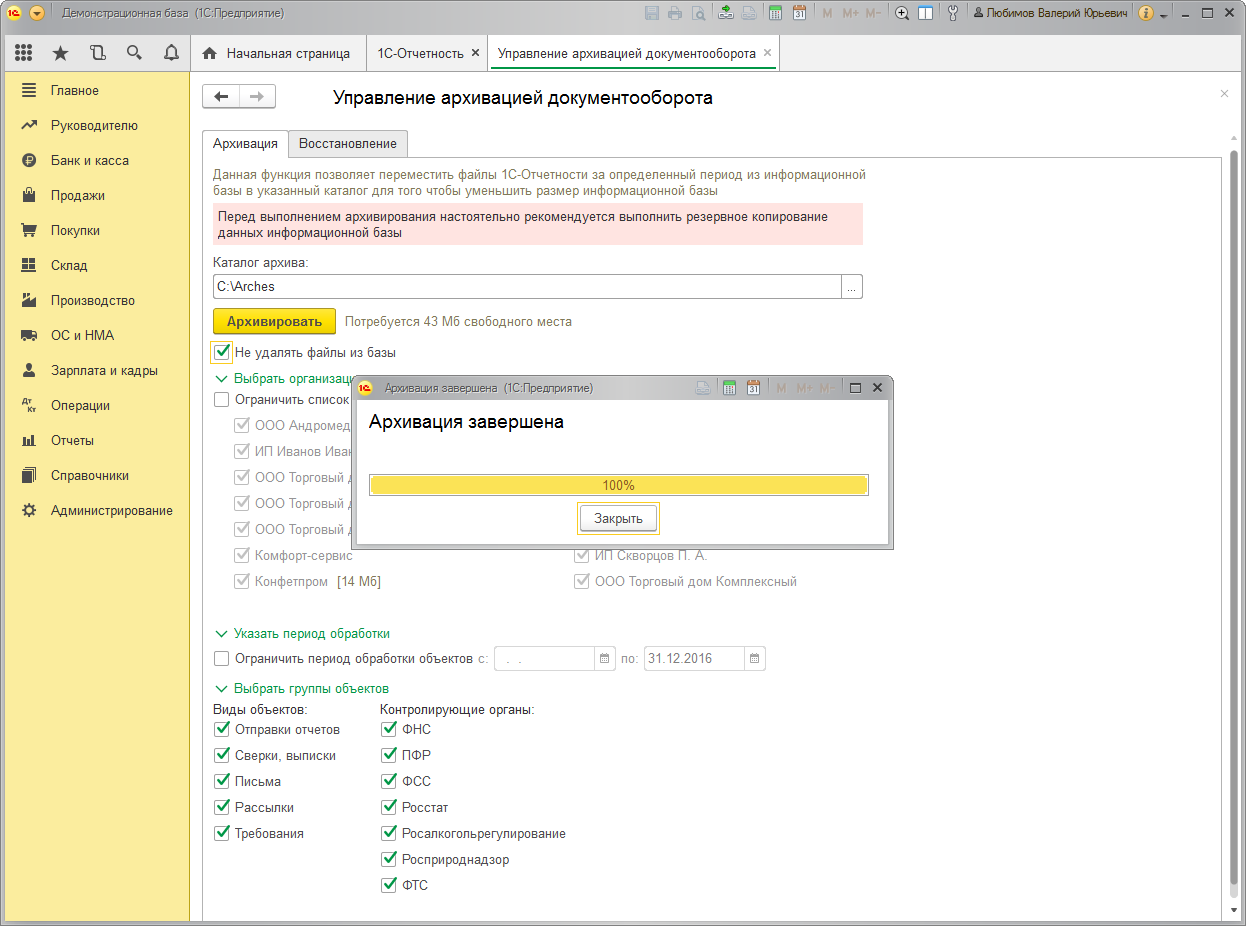The image size is (1246, 926).
Task: Go back with the left arrow button
Action: pos(221,96)
